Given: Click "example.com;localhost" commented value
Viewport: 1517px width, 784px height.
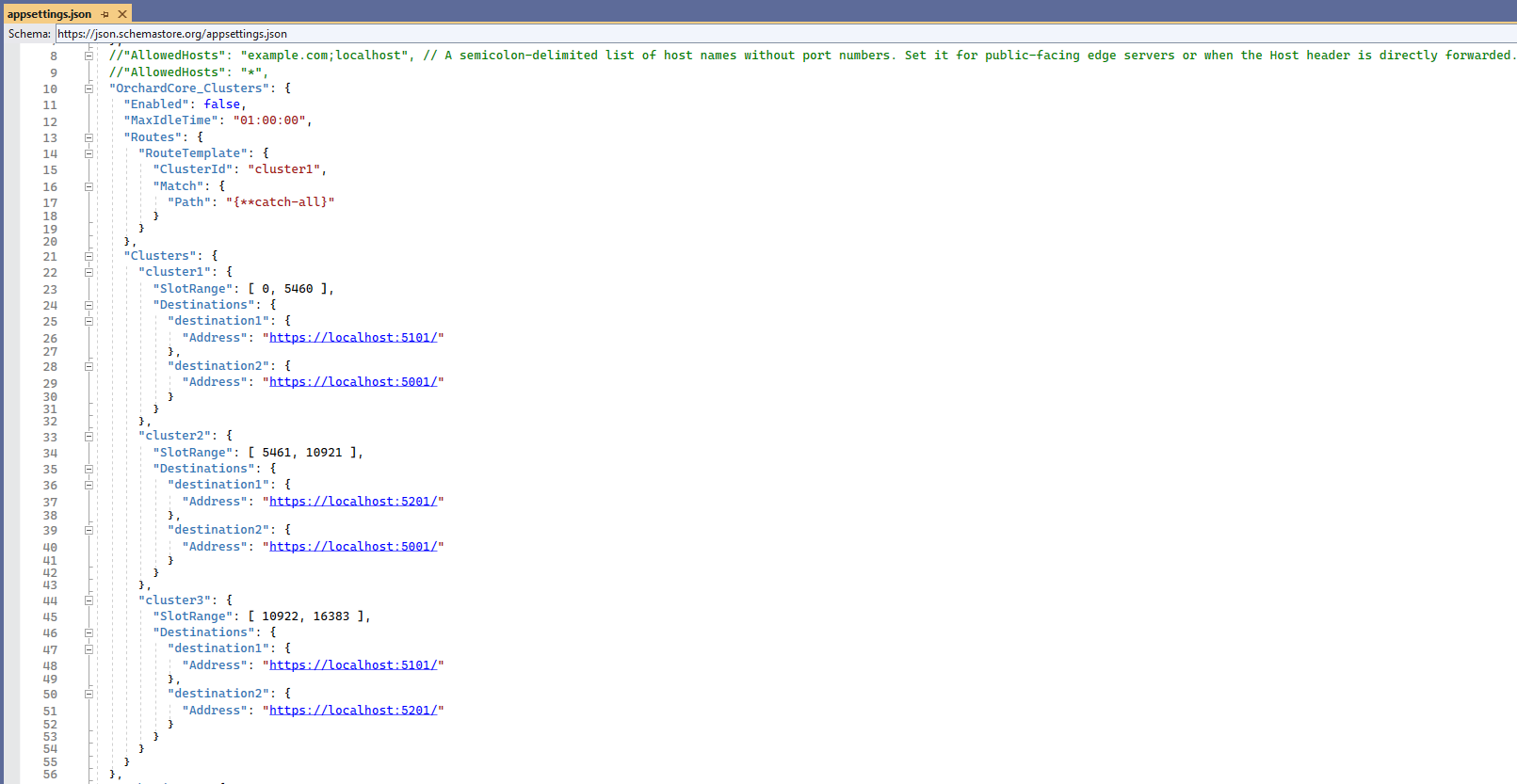Looking at the screenshot, I should tap(324, 56).
